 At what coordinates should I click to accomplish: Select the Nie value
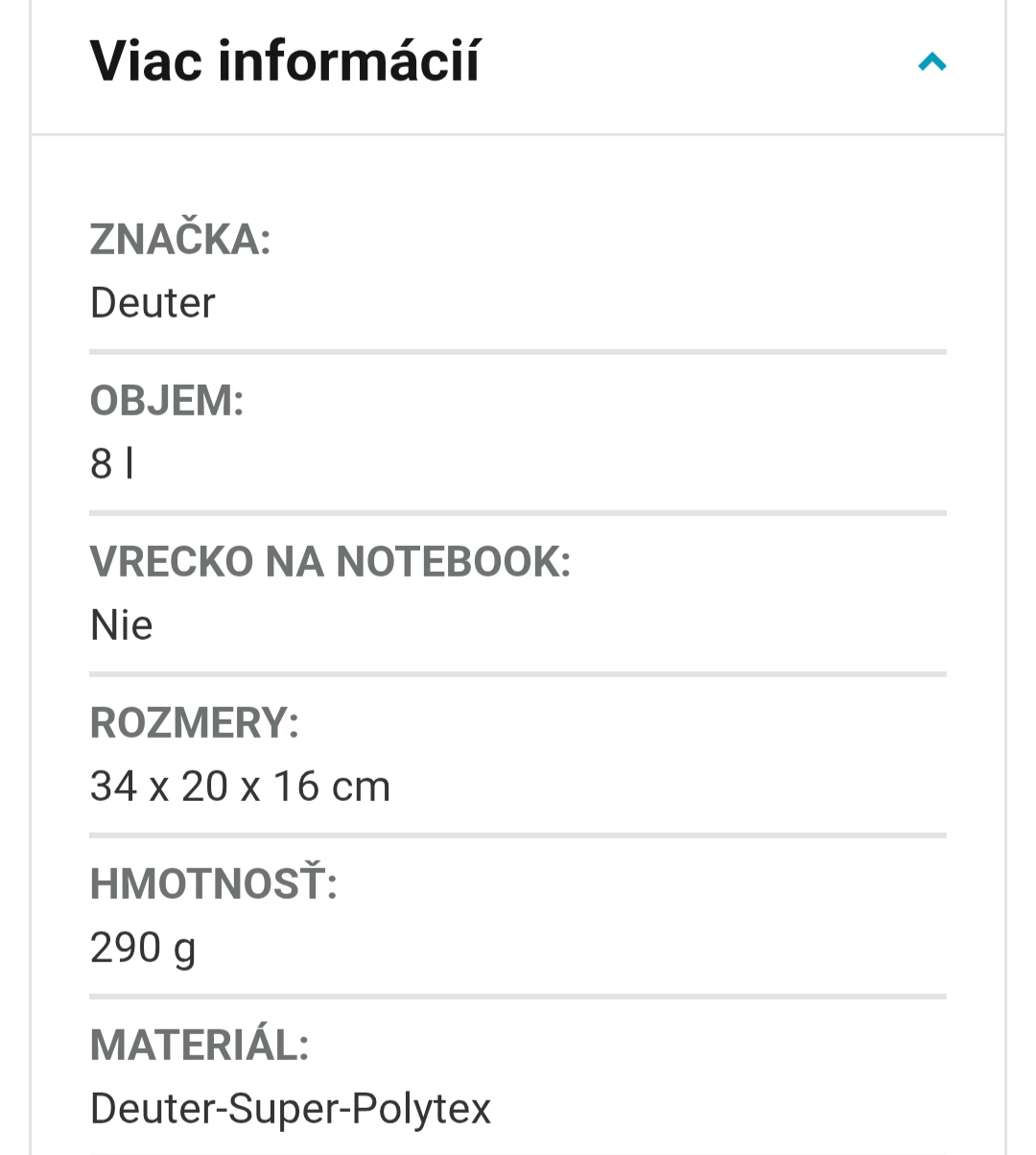tap(122, 625)
